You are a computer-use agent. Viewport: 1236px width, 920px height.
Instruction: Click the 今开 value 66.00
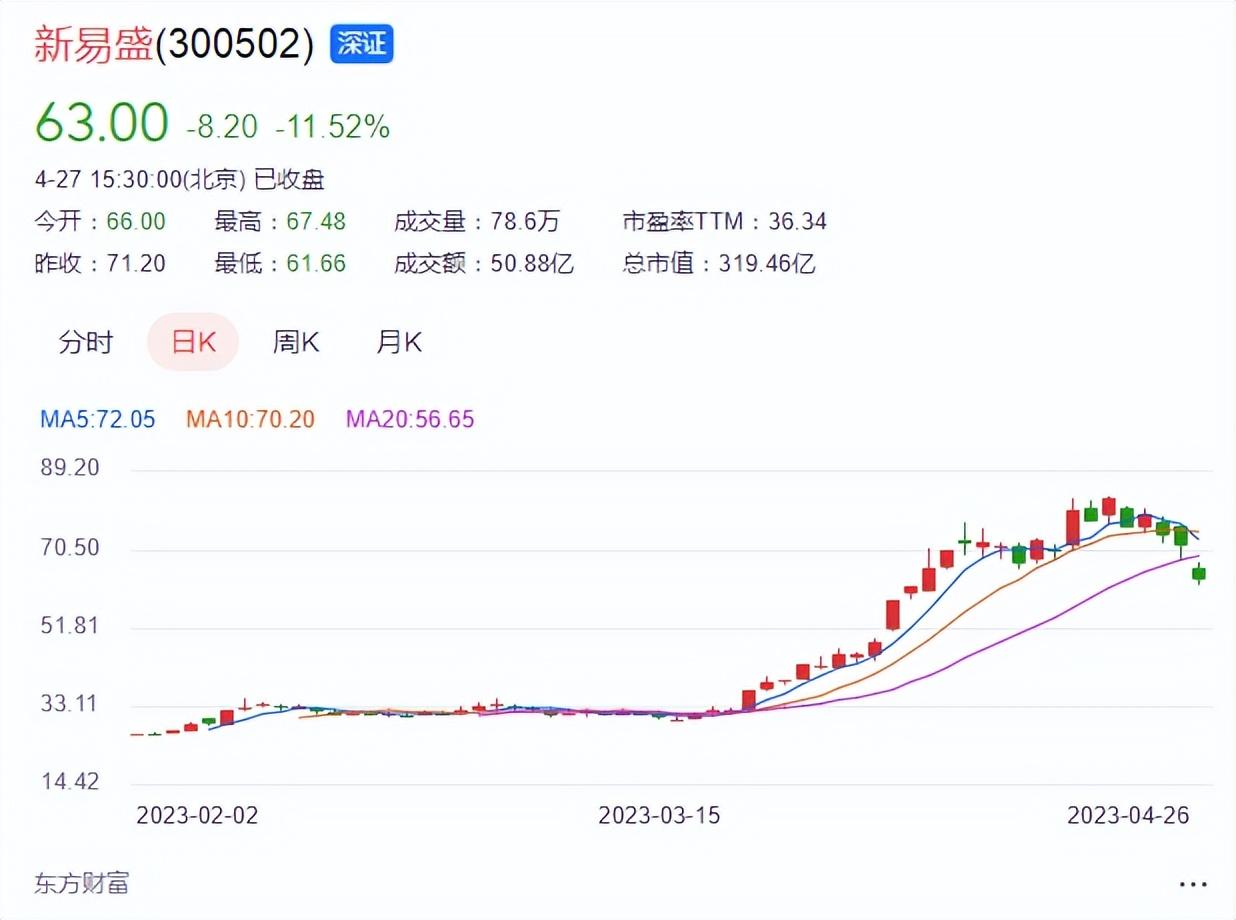click(x=136, y=221)
